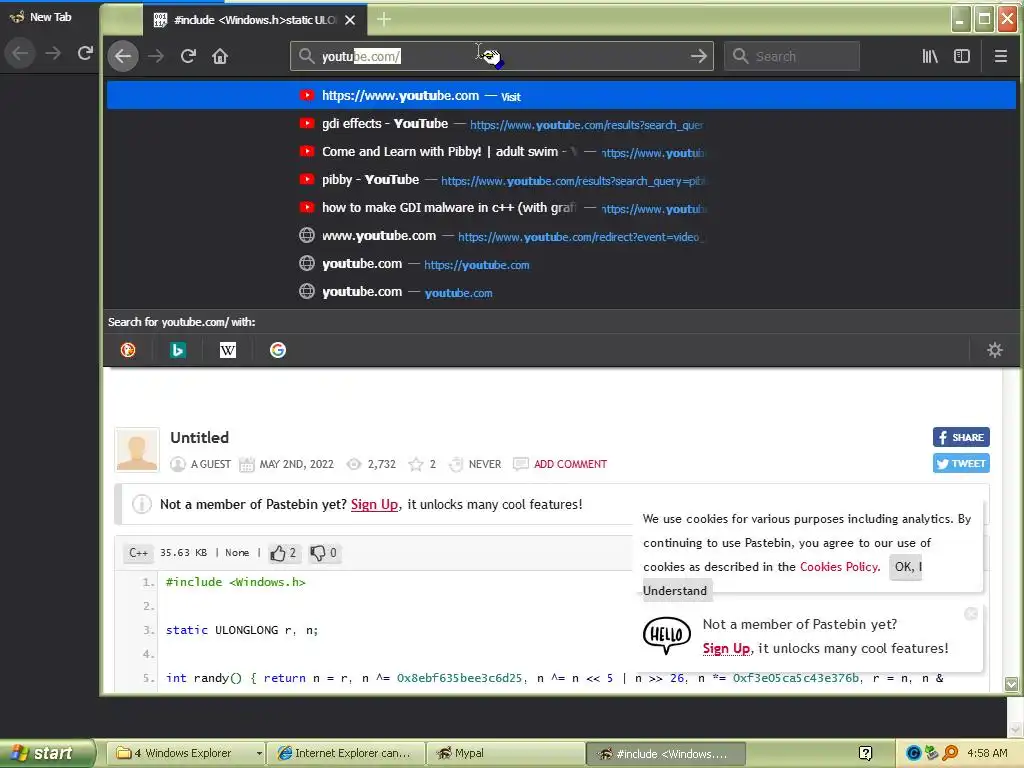Click the Search box in the toolbar

(792, 56)
